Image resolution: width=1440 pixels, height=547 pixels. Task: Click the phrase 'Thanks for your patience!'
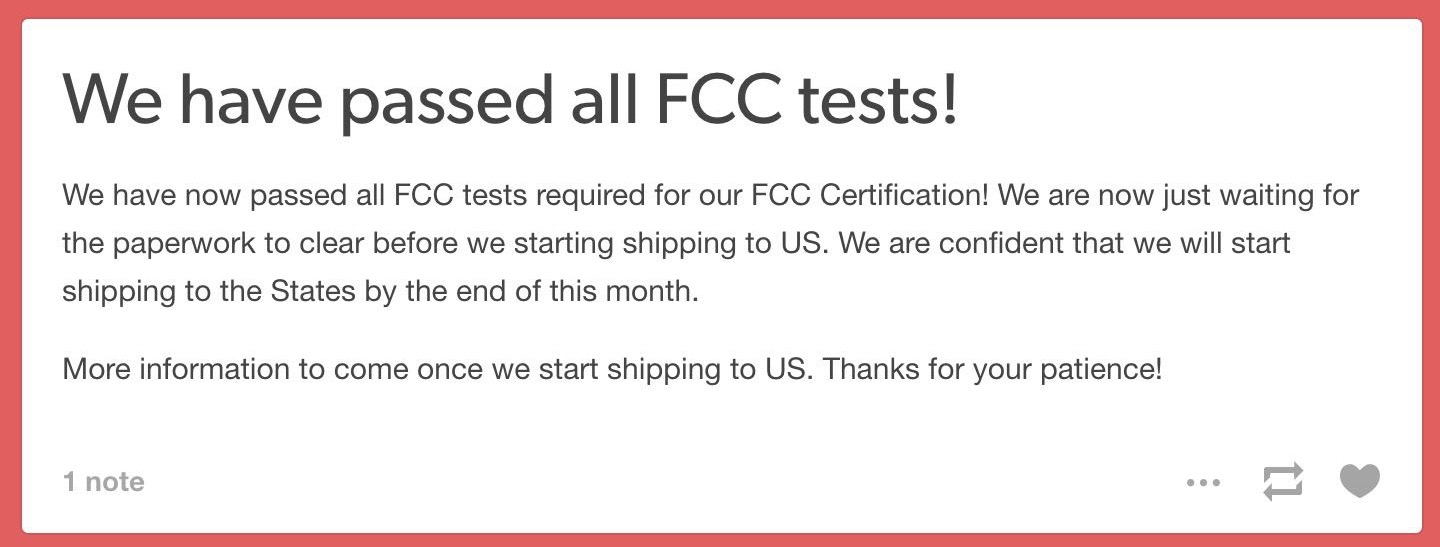[x=993, y=370]
